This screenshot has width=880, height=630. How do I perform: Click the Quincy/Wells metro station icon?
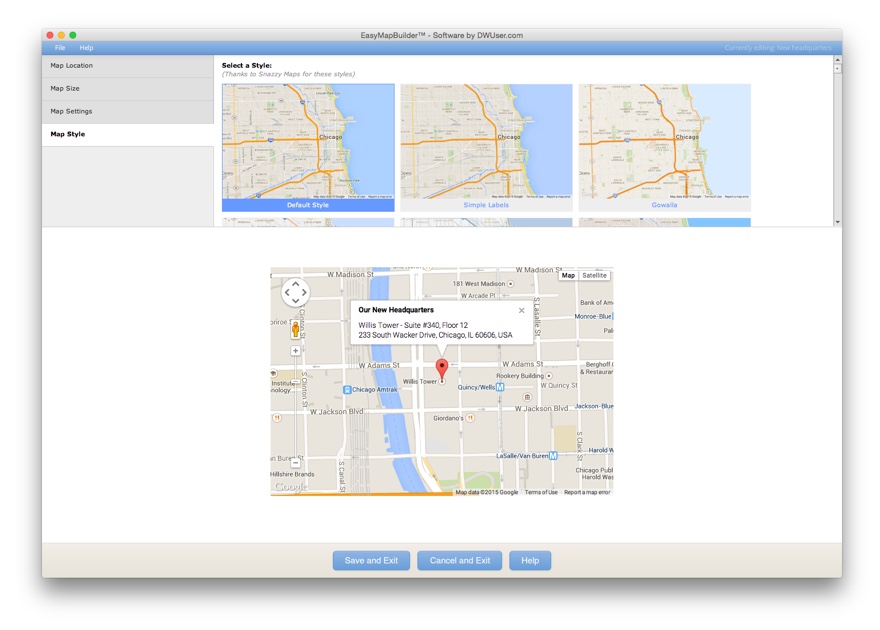[500, 387]
